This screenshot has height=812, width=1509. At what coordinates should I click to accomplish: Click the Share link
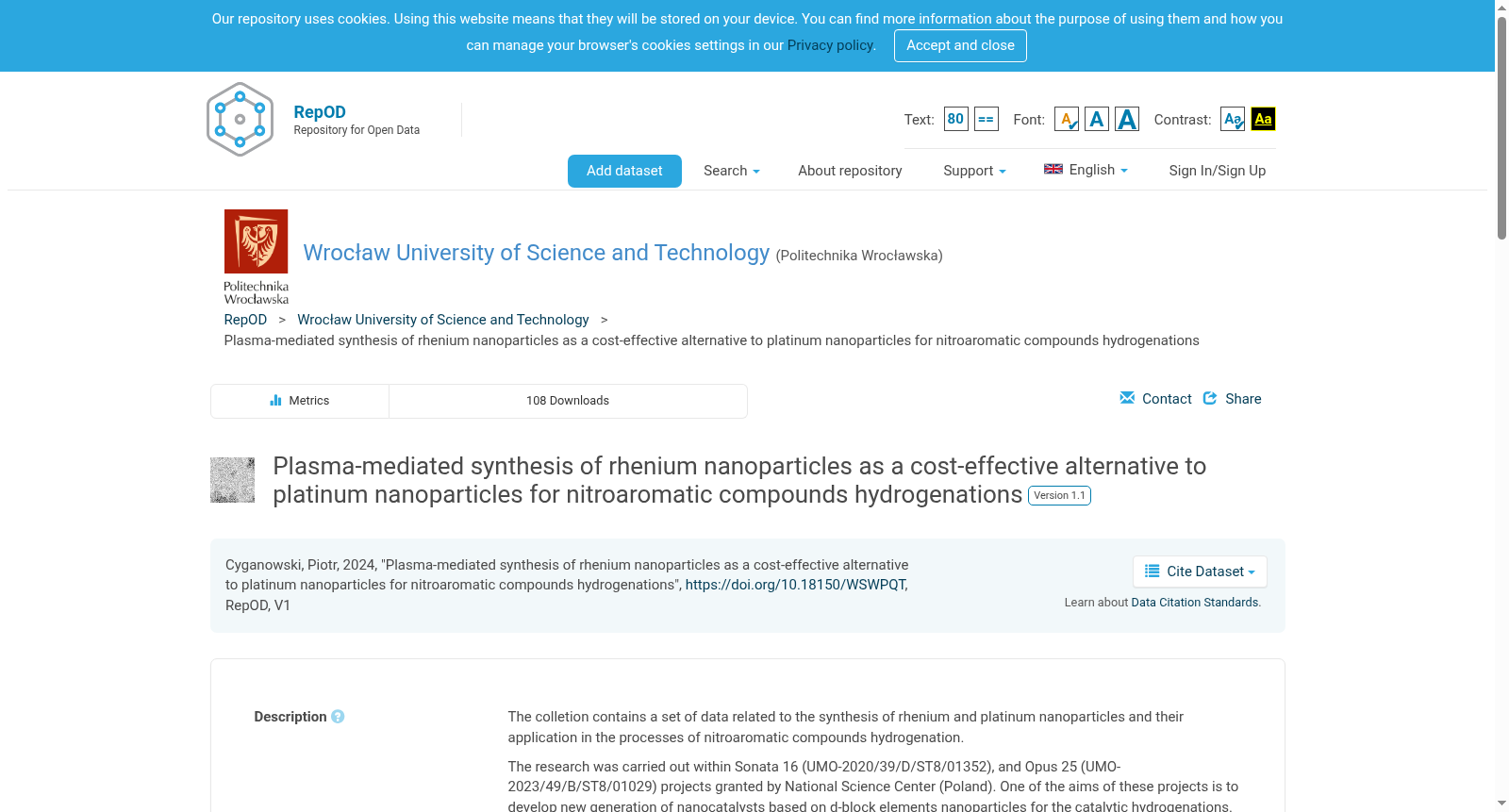click(1243, 399)
